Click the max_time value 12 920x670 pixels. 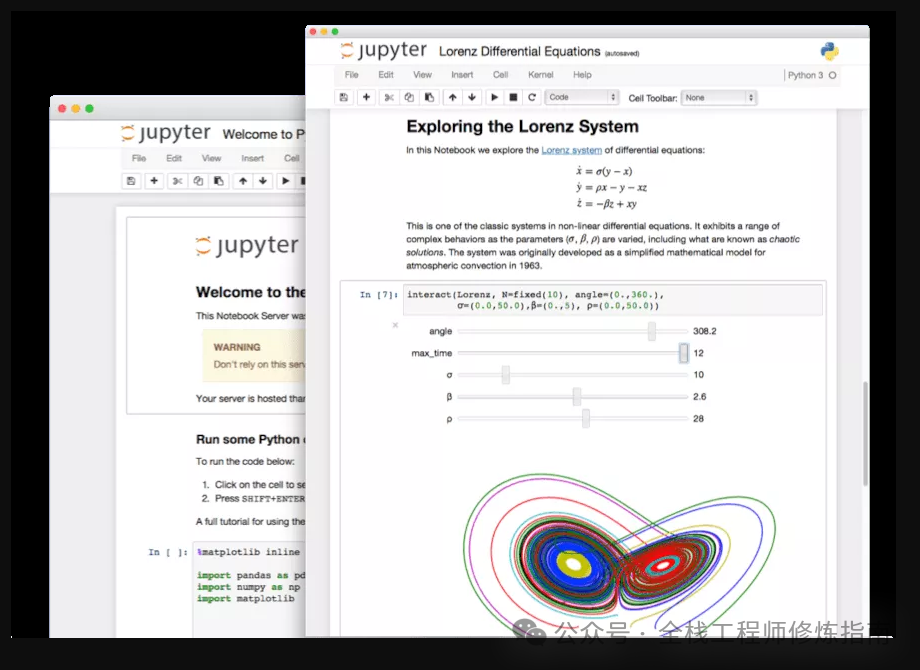pyautogui.click(x=698, y=353)
